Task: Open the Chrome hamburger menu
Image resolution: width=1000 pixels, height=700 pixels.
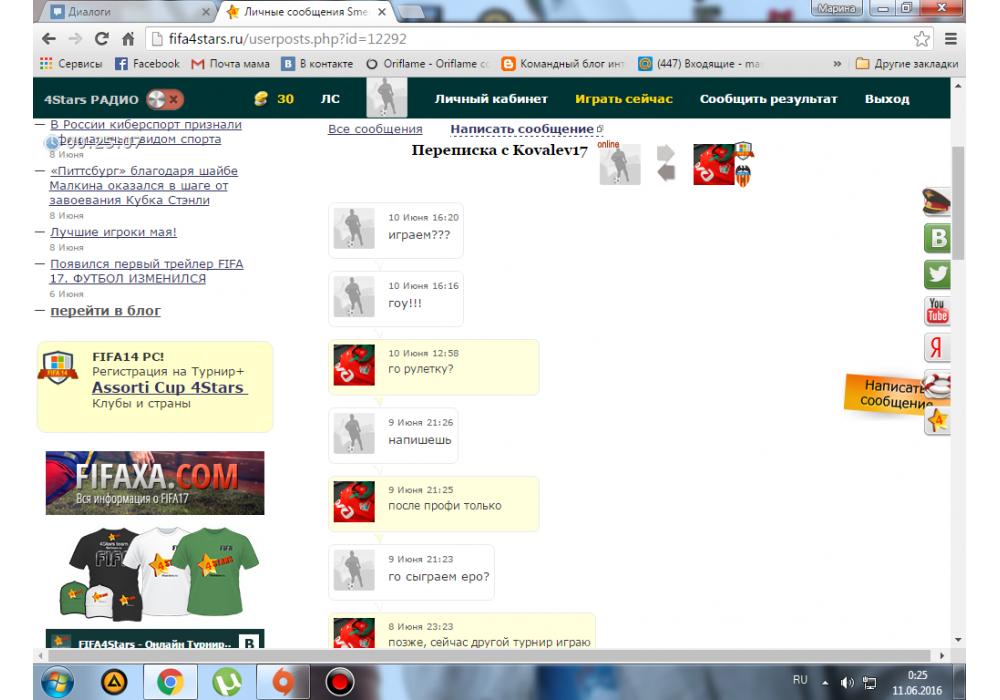Action: coord(950,39)
